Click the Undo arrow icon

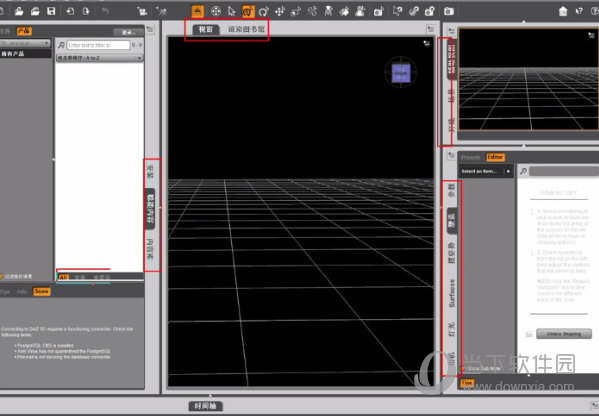click(x=105, y=11)
